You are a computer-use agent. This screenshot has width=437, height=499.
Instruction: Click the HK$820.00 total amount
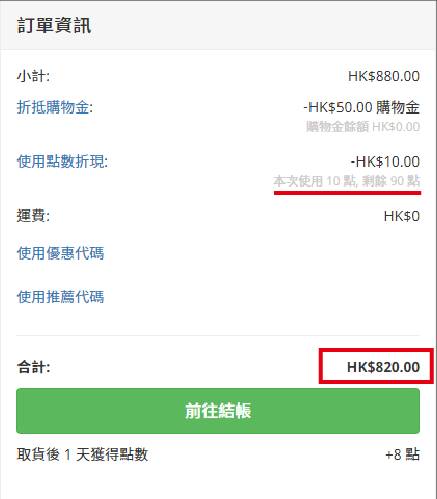coord(383,367)
